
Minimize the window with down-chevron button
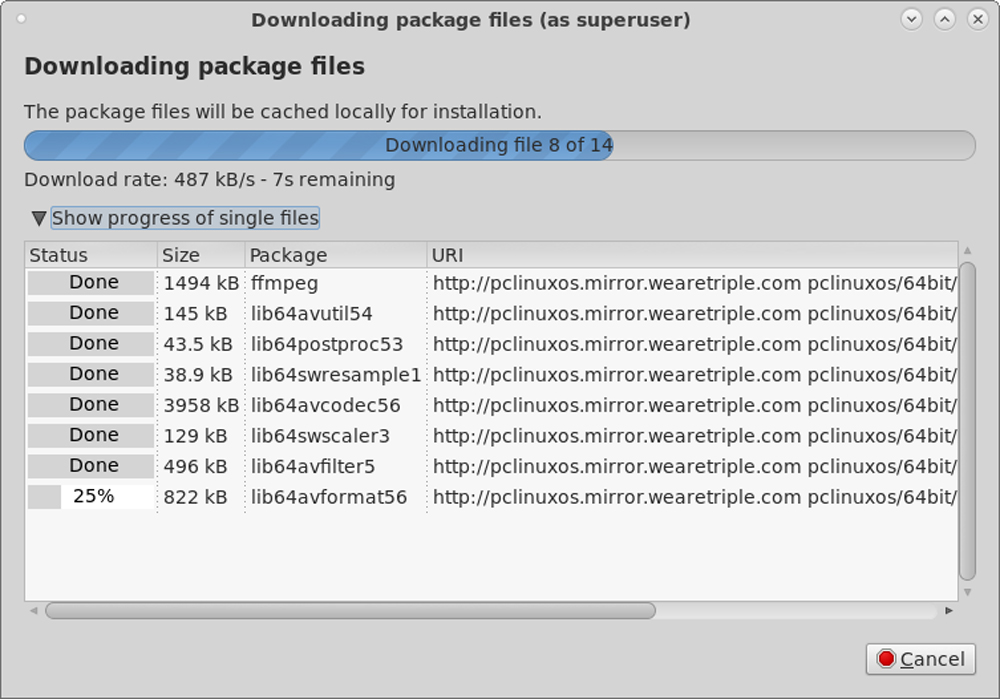point(911,19)
